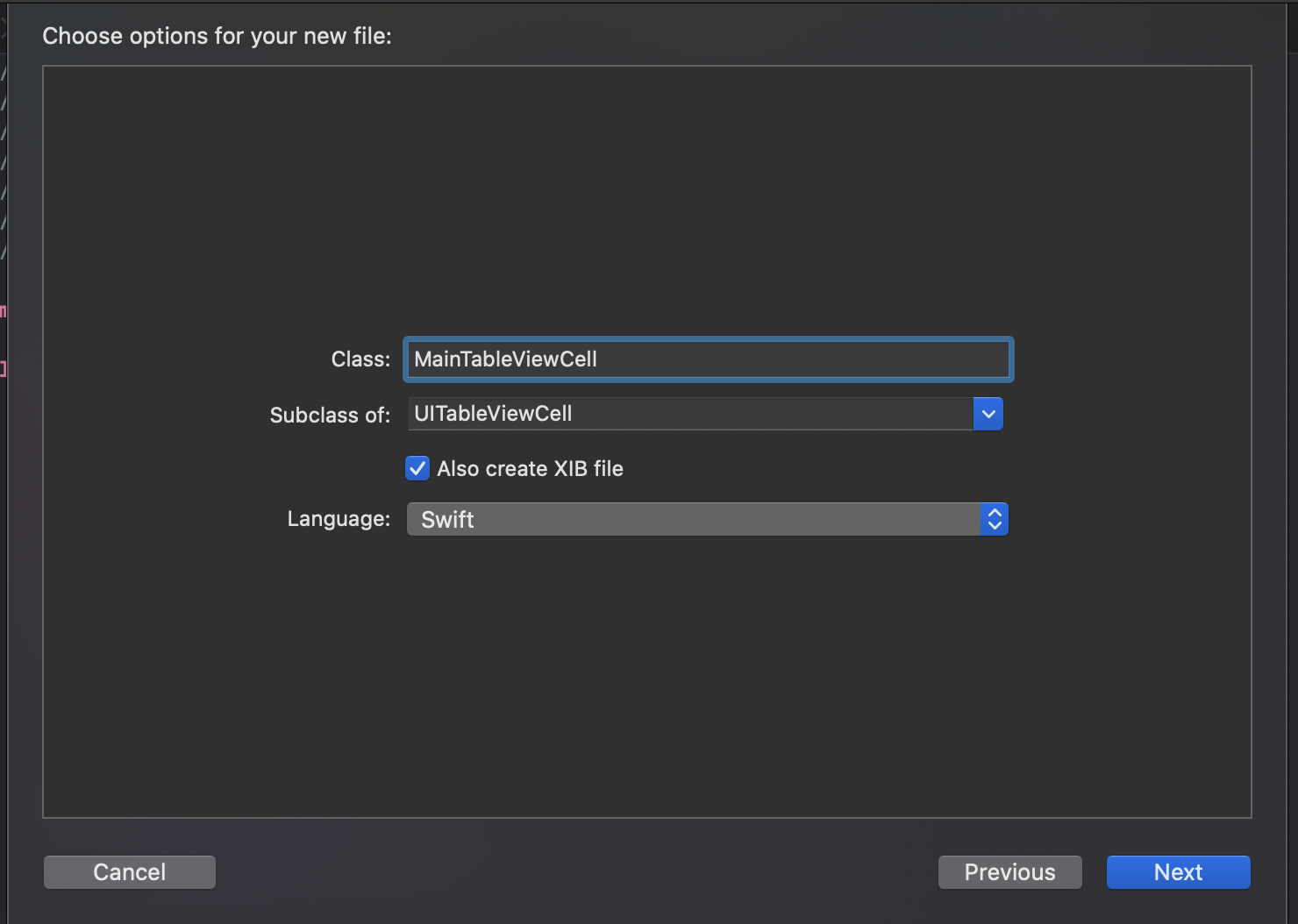Click the word Swift in Language selector
This screenshot has width=1298, height=924.
tap(447, 520)
